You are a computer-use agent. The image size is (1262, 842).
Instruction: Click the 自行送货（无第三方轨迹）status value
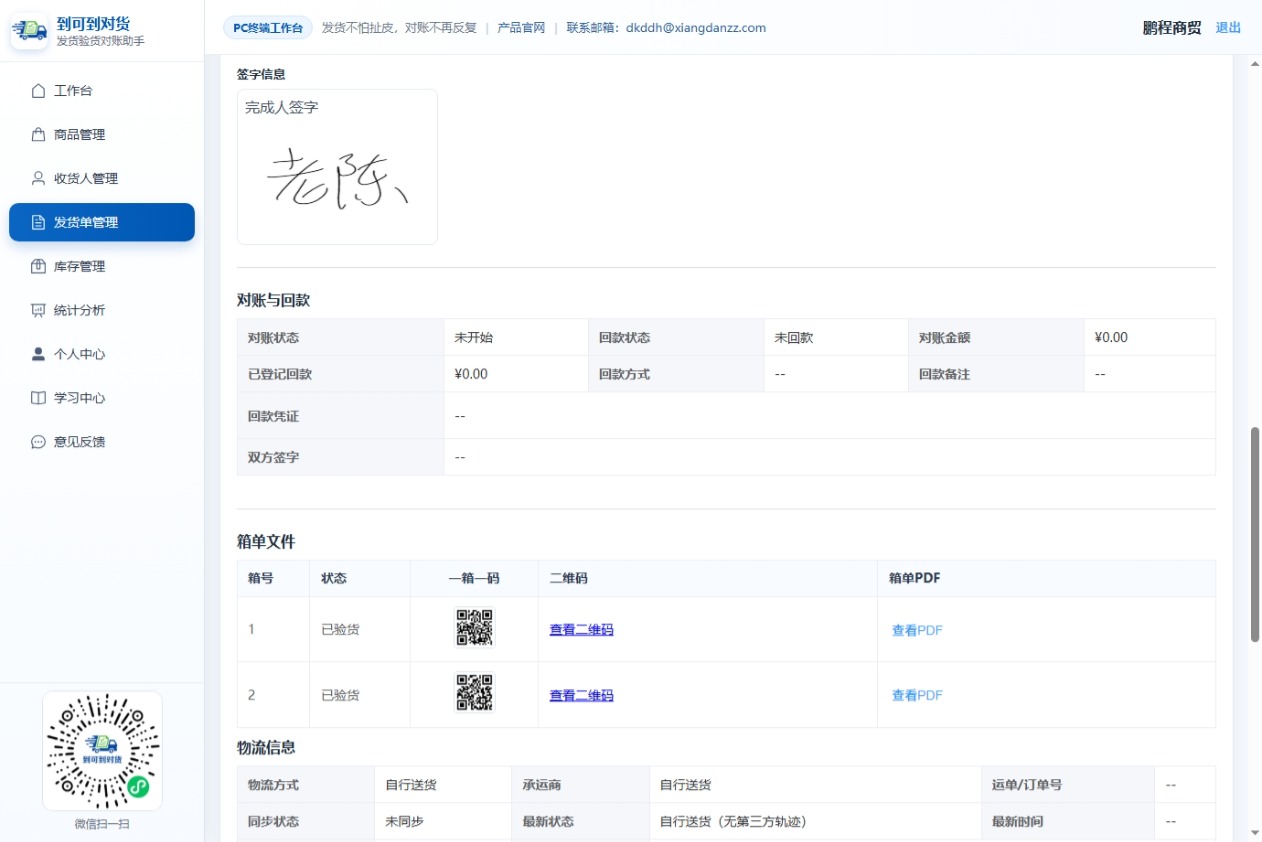click(x=733, y=821)
